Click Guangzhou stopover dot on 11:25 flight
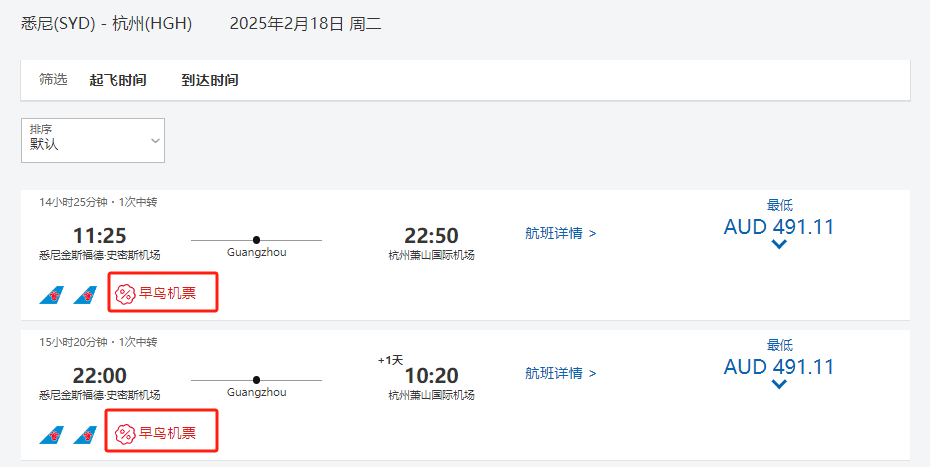 pyautogui.click(x=257, y=240)
